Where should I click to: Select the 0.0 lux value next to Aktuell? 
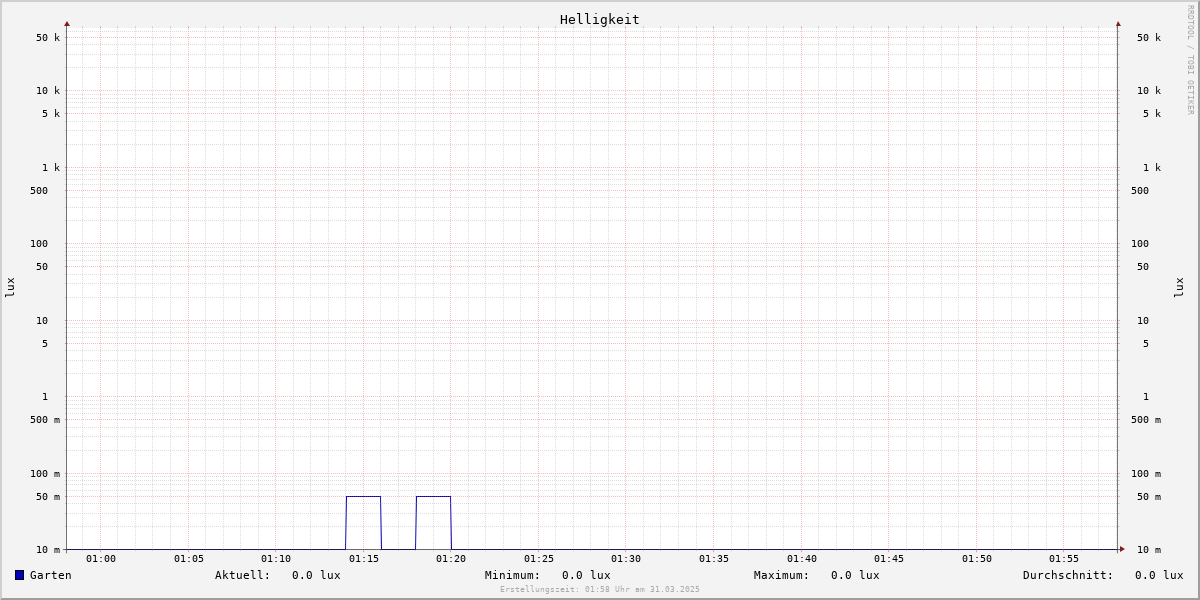click(x=316, y=575)
